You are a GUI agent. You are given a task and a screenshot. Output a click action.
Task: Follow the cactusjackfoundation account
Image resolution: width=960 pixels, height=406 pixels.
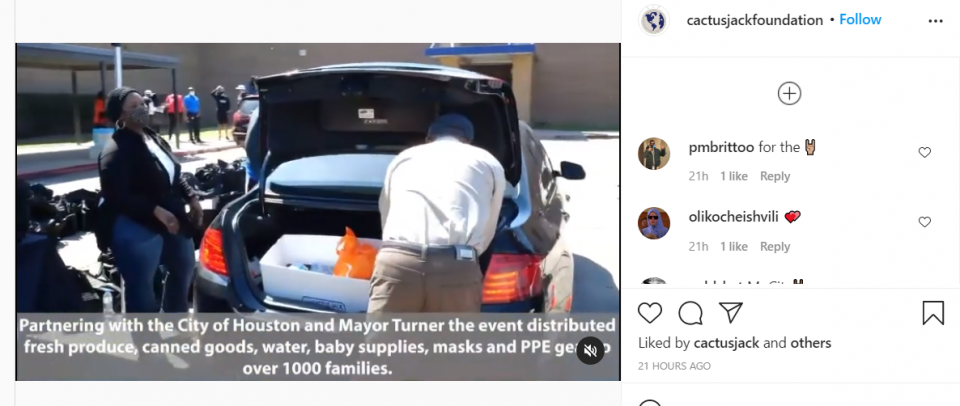point(860,20)
